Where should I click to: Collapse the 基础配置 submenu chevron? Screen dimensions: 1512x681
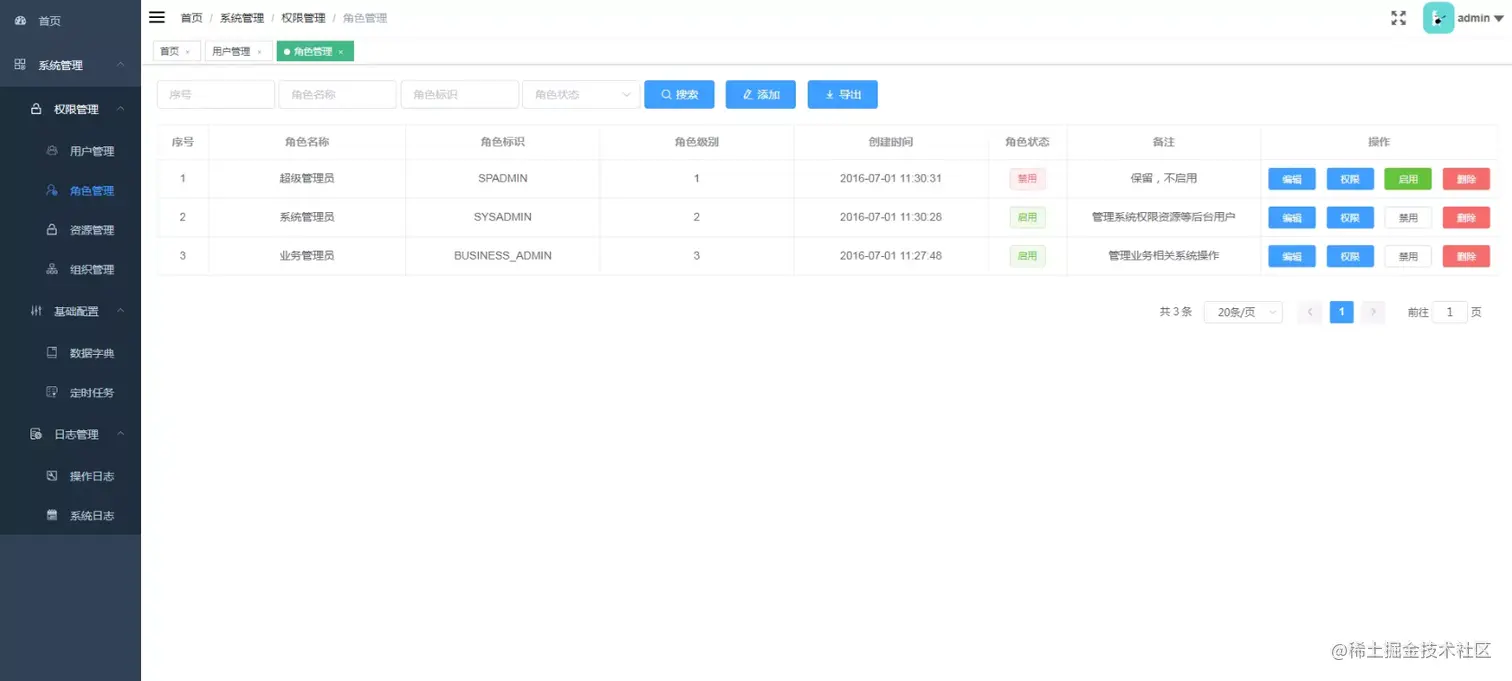(x=120, y=311)
